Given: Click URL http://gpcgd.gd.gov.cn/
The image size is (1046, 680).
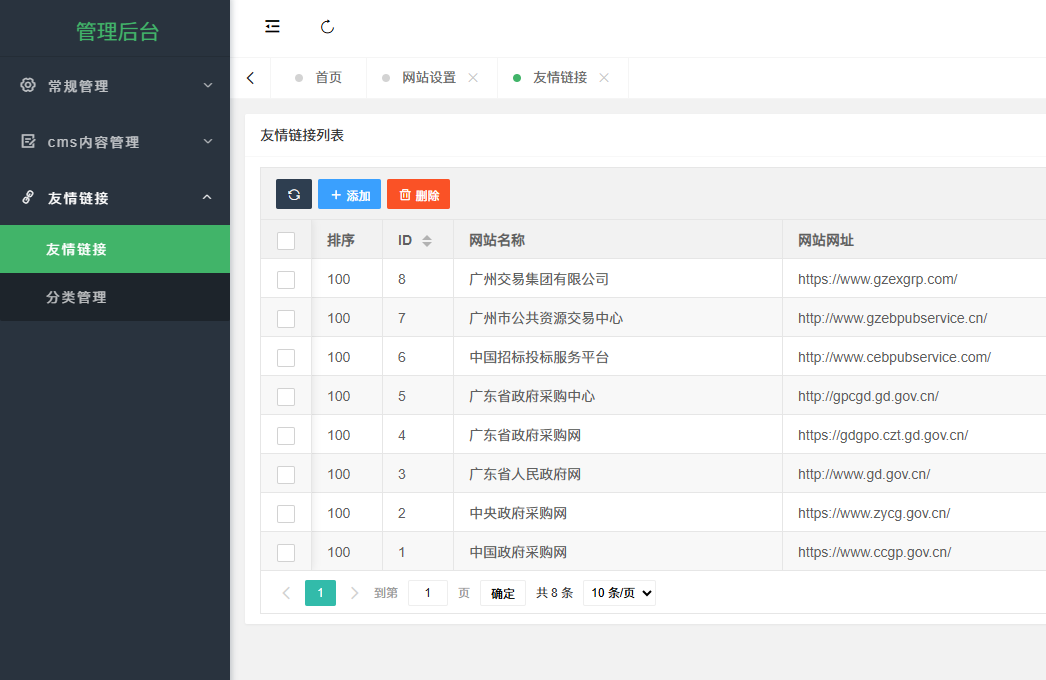Looking at the screenshot, I should (x=869, y=396).
